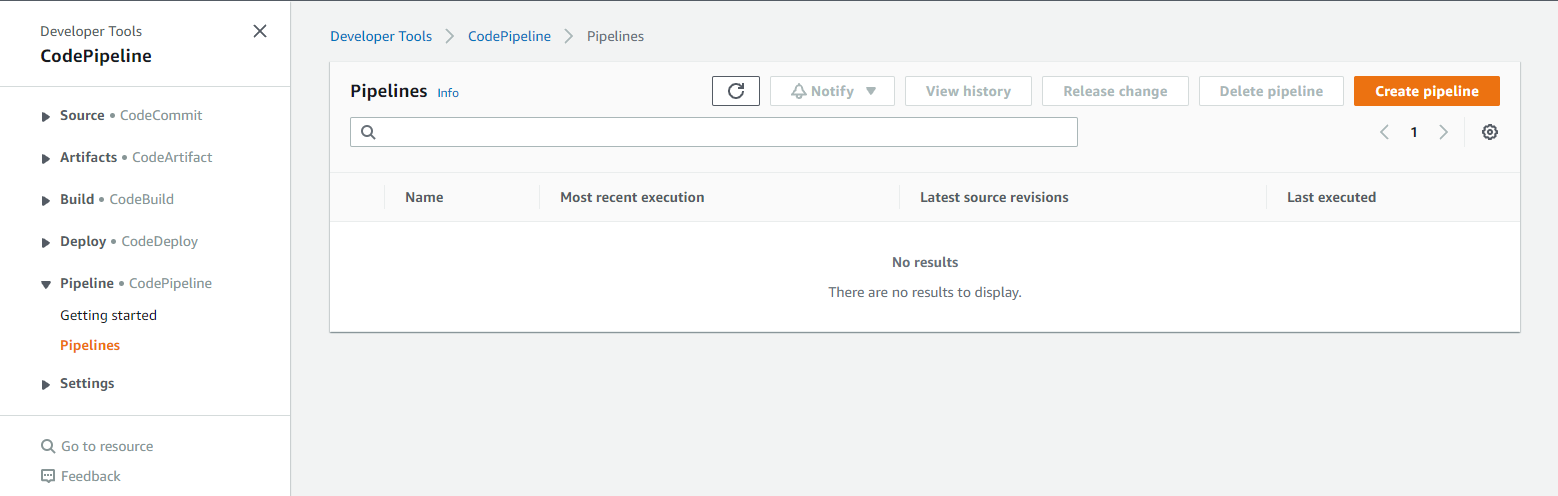1558x496 pixels.
Task: Click the Feedback speech bubble icon
Action: [x=48, y=476]
